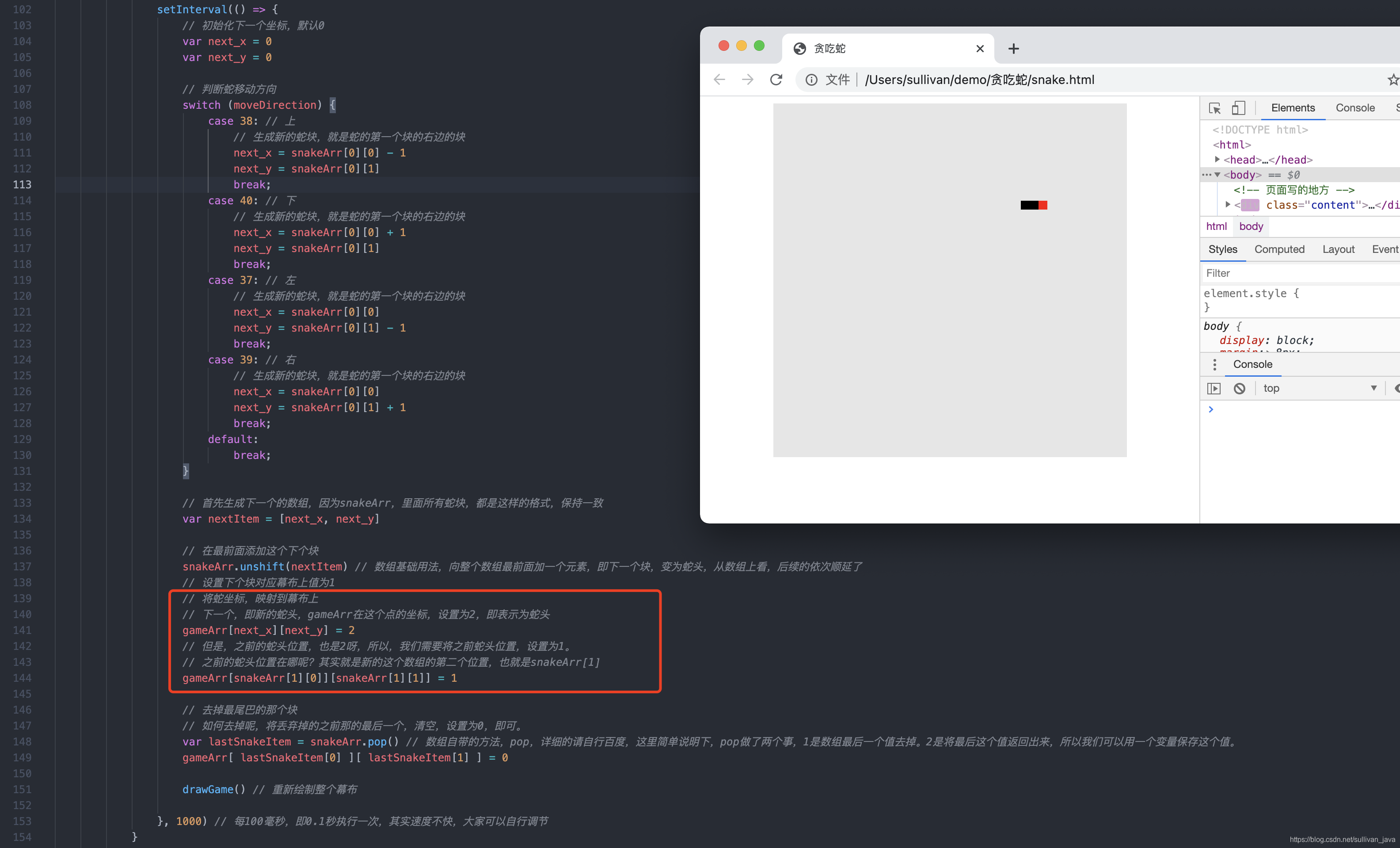Click the browser address bar URL

click(980, 80)
